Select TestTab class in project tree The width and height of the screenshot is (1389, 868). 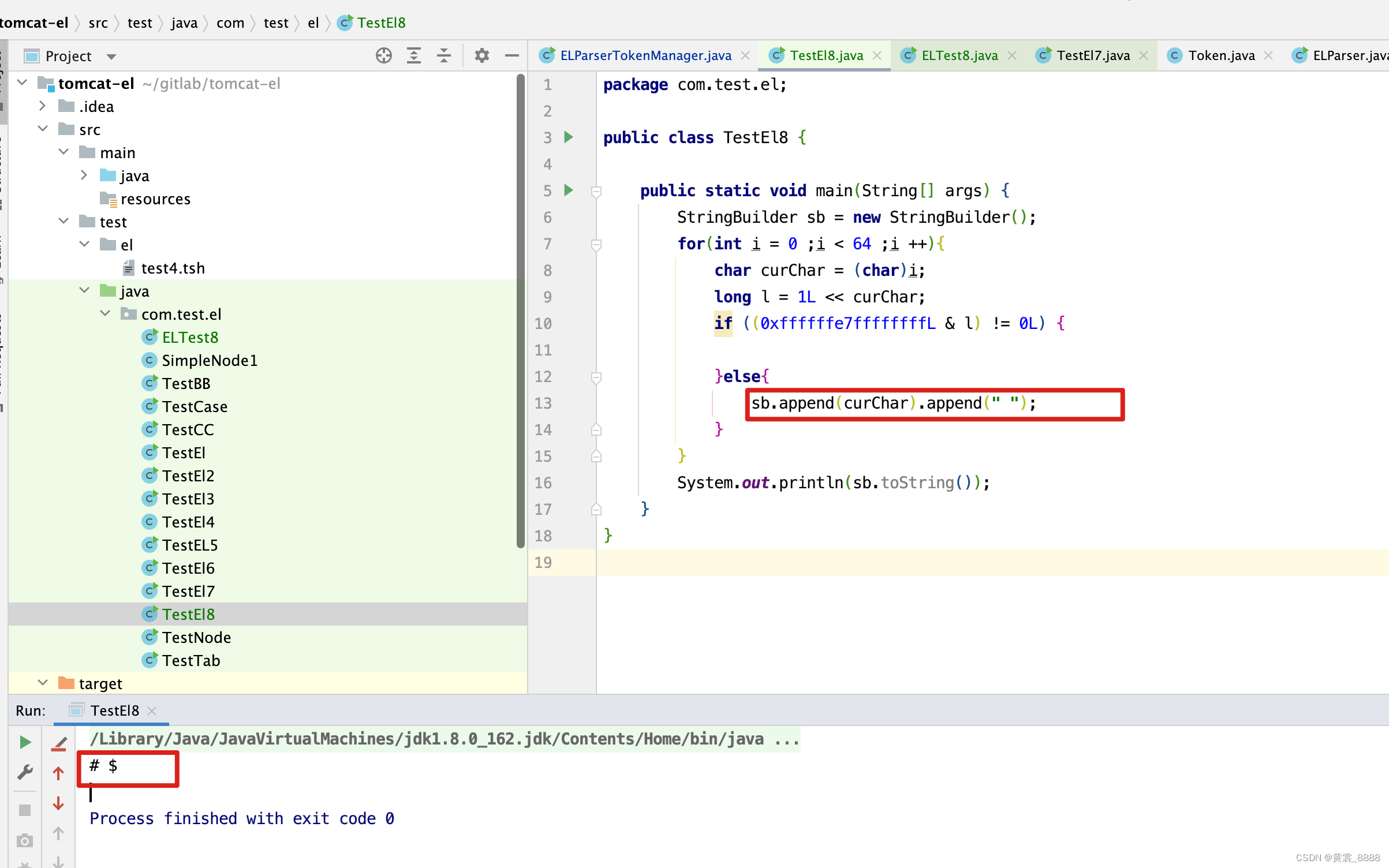(x=191, y=660)
